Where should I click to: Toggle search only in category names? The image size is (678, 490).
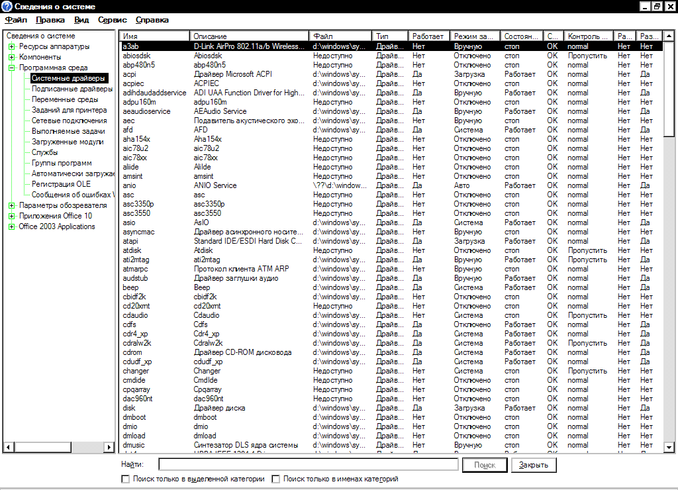tap(276, 480)
